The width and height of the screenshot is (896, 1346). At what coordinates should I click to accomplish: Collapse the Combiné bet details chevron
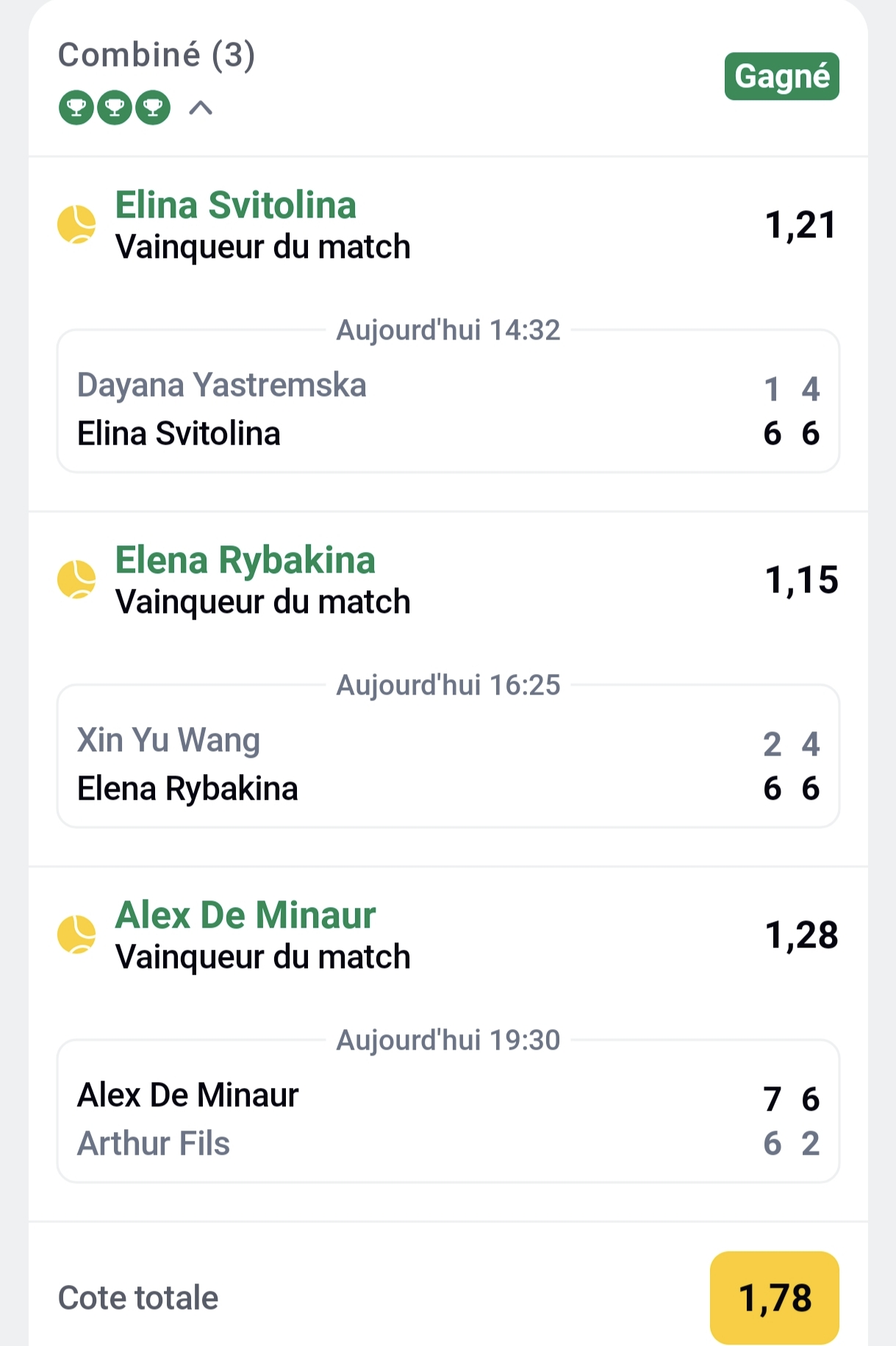201,108
